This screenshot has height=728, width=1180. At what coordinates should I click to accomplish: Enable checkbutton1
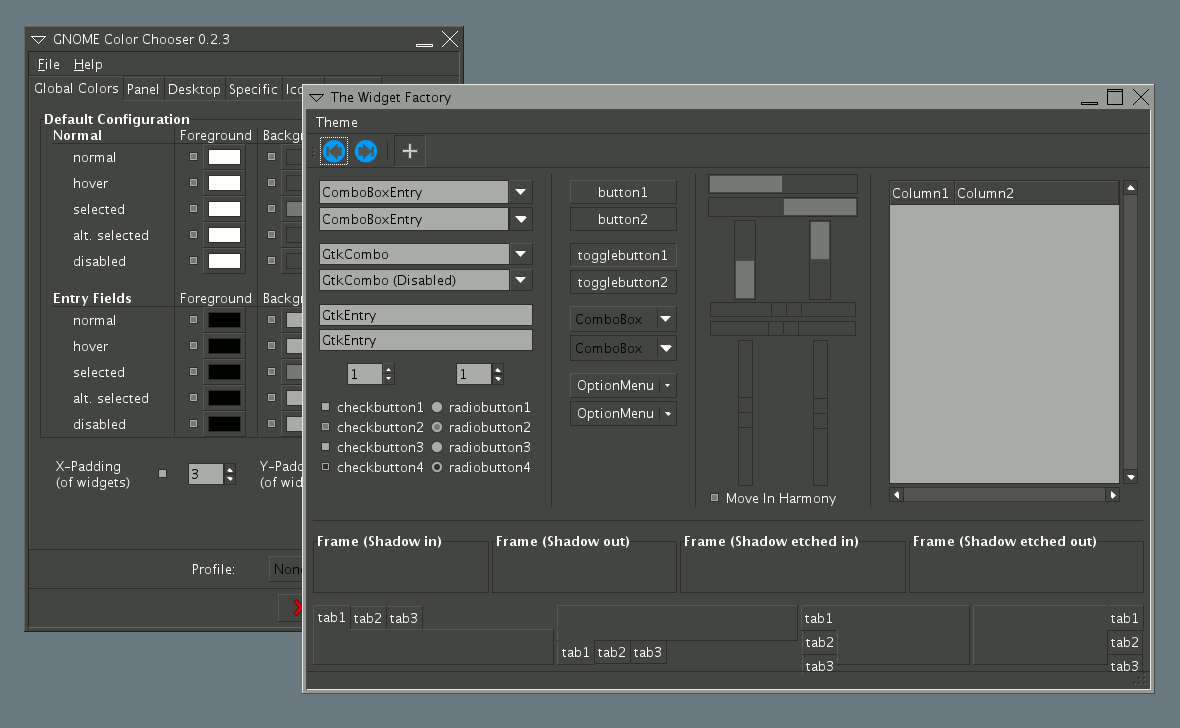[x=326, y=407]
